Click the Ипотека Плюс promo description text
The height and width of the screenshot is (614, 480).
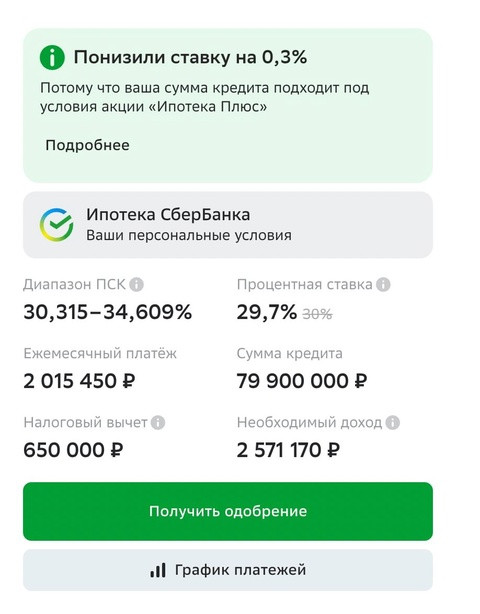(x=204, y=97)
